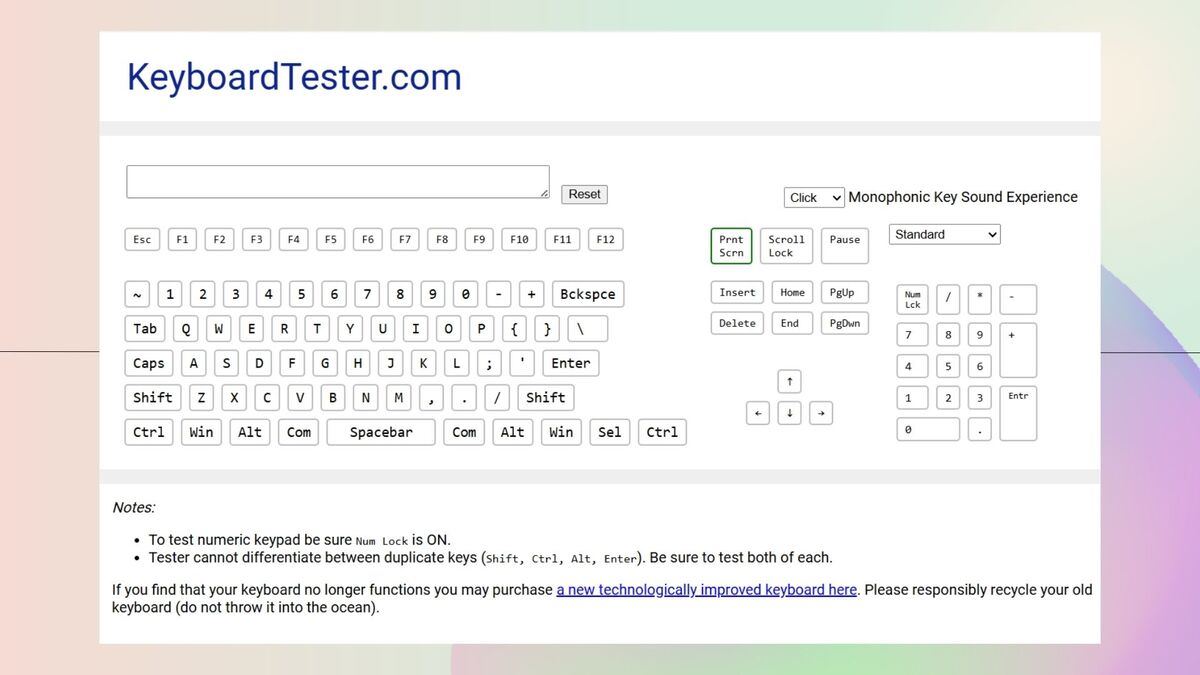Screen dimensions: 1200x675
Task: Click the main Enter key
Action: pos(570,363)
